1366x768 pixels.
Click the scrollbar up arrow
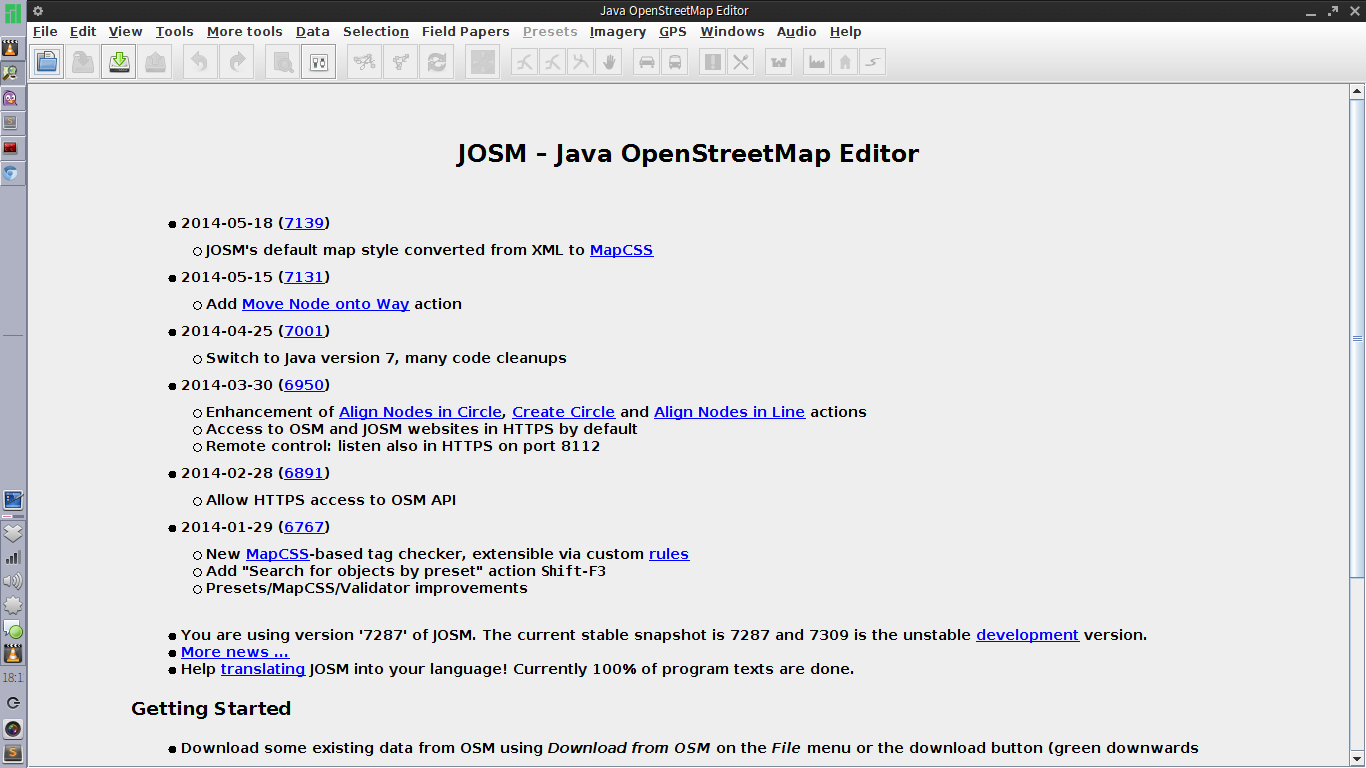1357,93
